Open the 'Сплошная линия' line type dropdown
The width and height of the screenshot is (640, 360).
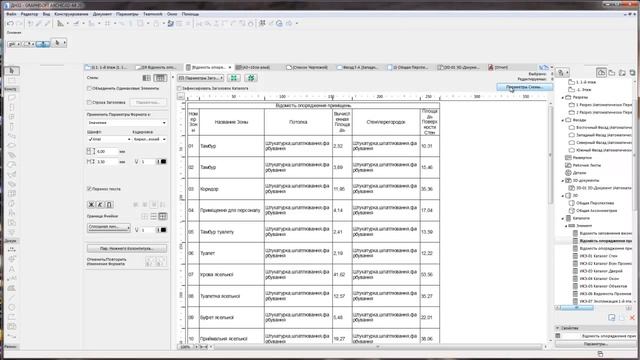point(109,227)
